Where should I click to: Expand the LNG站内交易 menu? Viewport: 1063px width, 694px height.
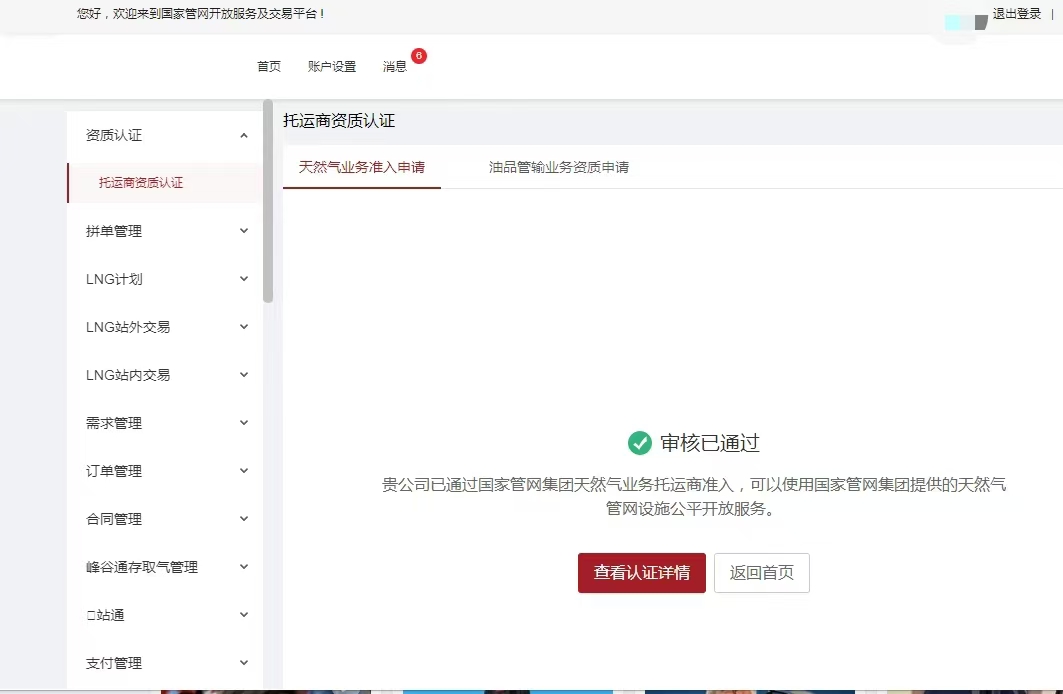(x=243, y=375)
